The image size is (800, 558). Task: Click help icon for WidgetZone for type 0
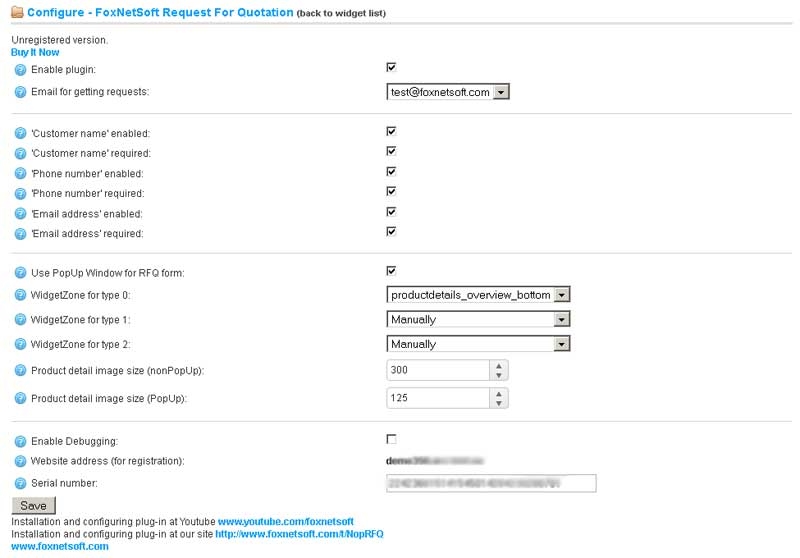20,295
